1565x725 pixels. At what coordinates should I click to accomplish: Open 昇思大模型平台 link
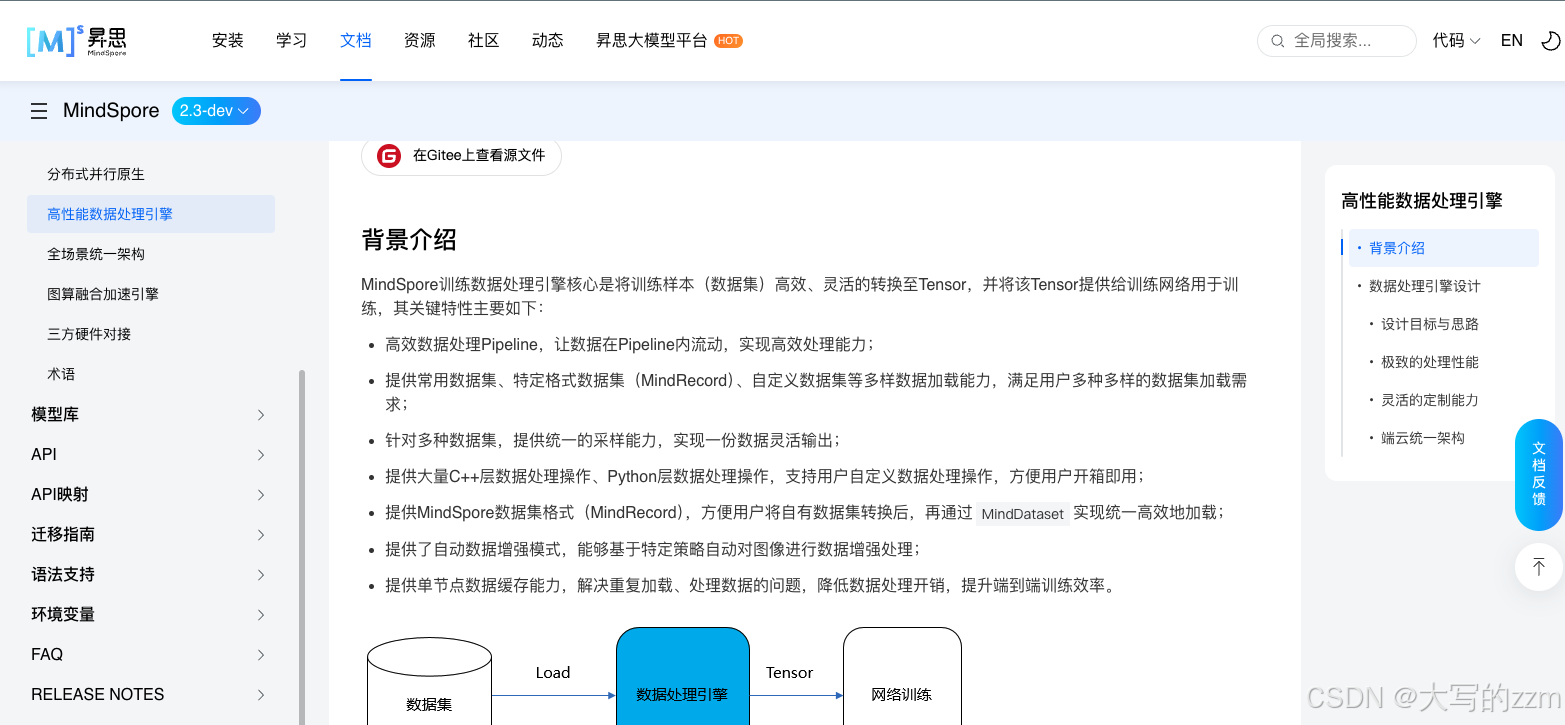[652, 41]
